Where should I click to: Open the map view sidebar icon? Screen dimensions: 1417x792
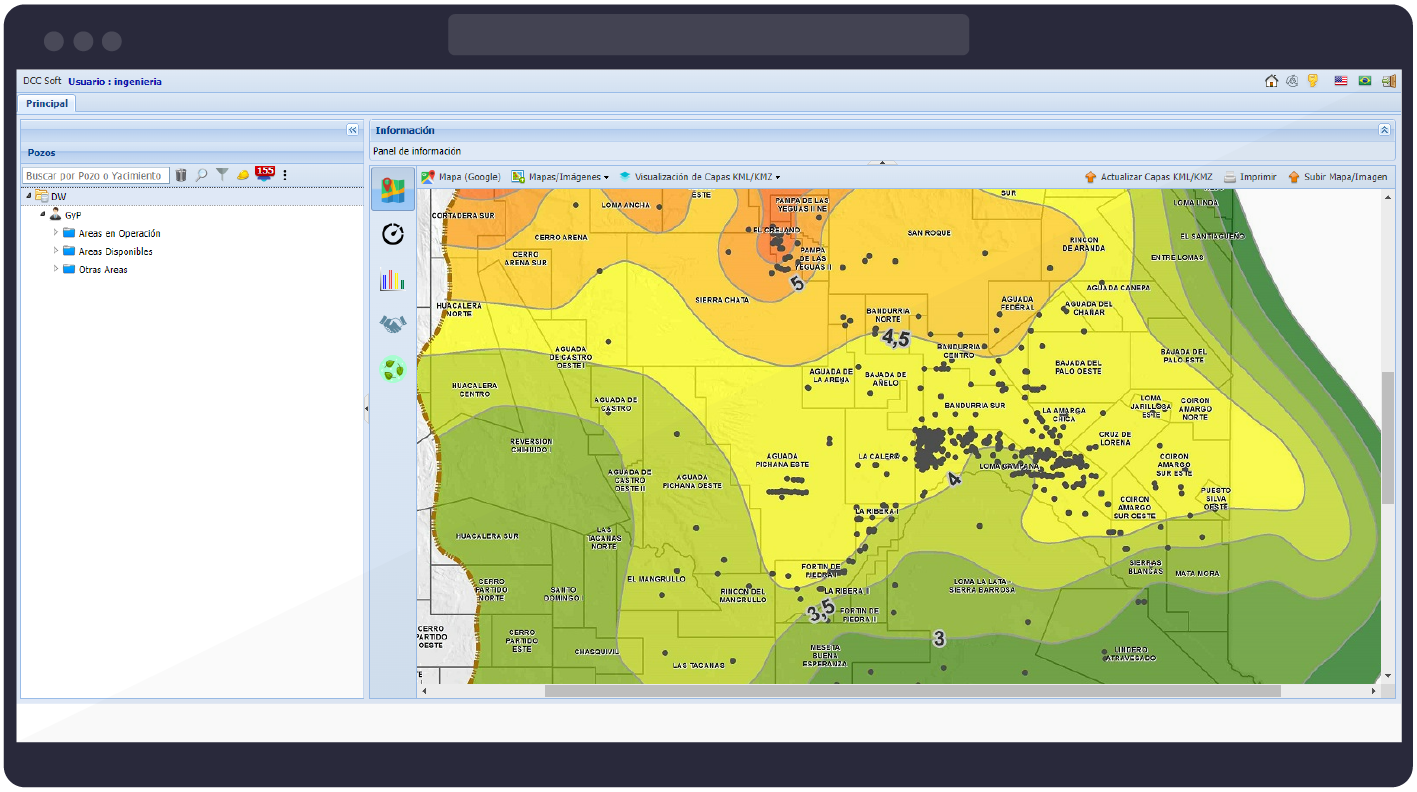[393, 188]
